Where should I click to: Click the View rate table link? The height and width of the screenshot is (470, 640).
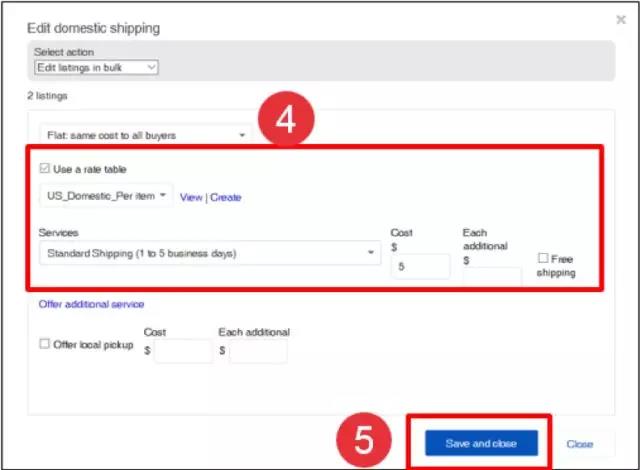coord(191,197)
